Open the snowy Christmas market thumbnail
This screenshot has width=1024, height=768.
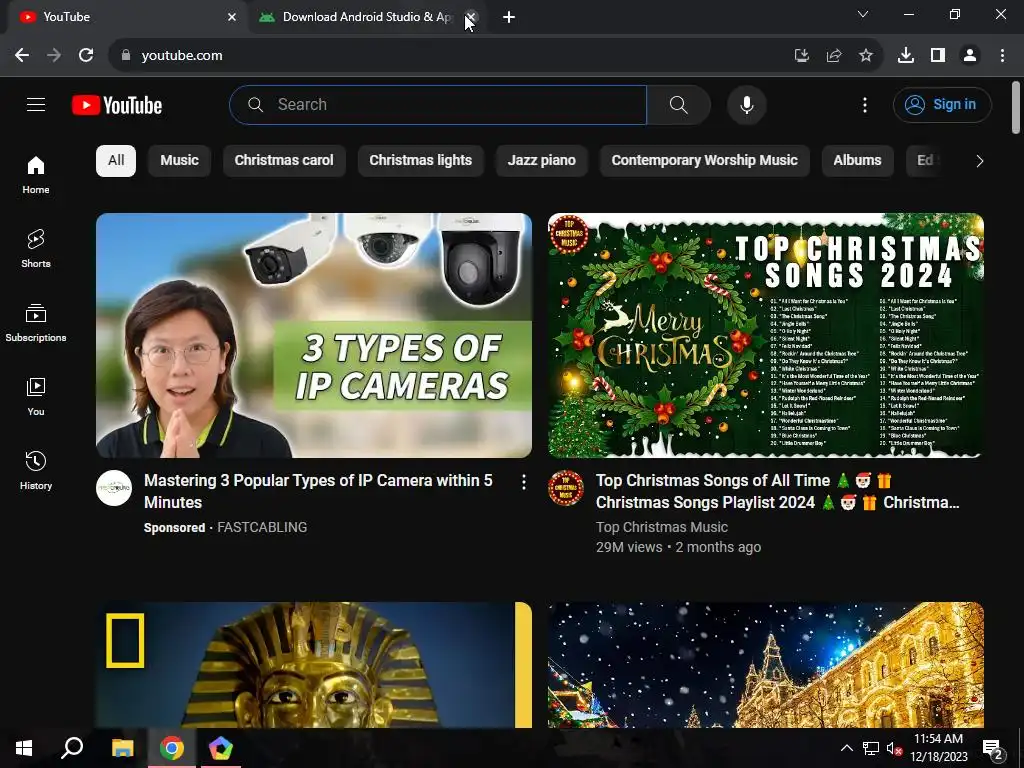click(766, 665)
